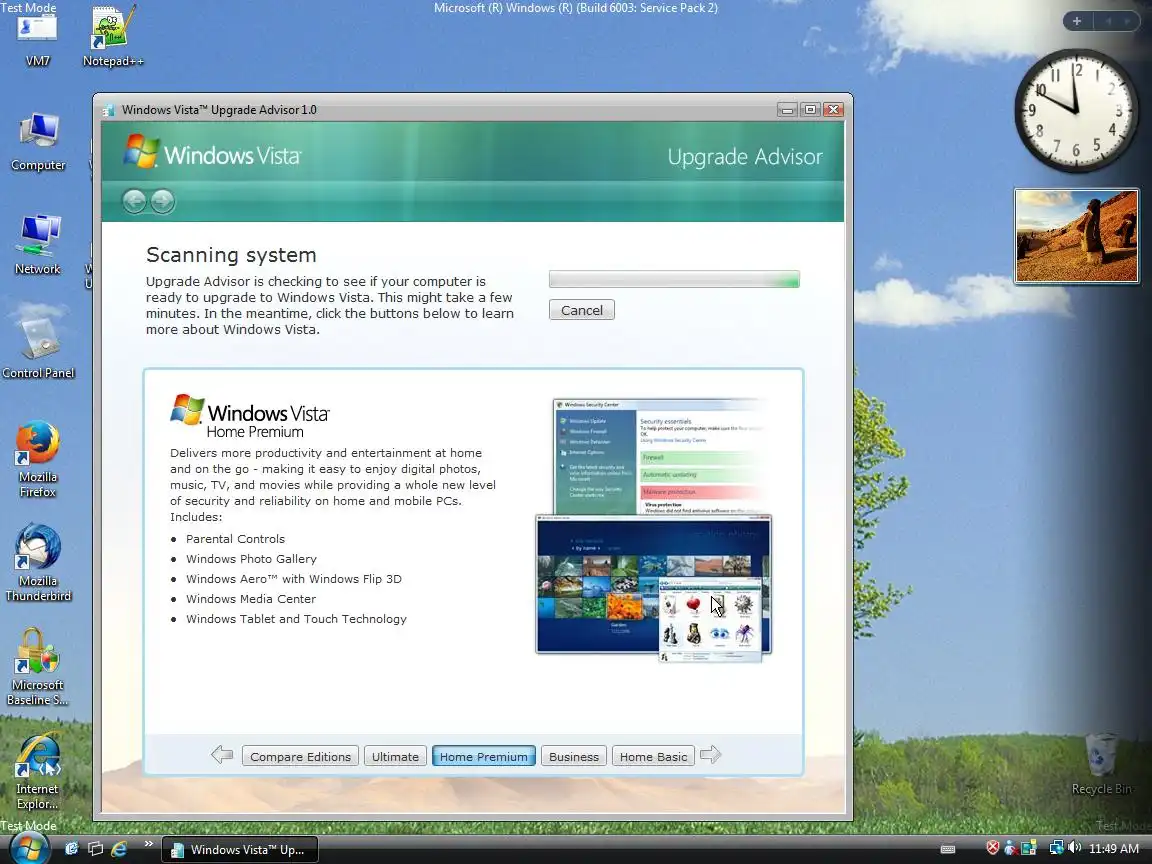Image resolution: width=1152 pixels, height=864 pixels.
Task: Click the sidebar add gadget plus button
Action: pyautogui.click(x=1077, y=21)
